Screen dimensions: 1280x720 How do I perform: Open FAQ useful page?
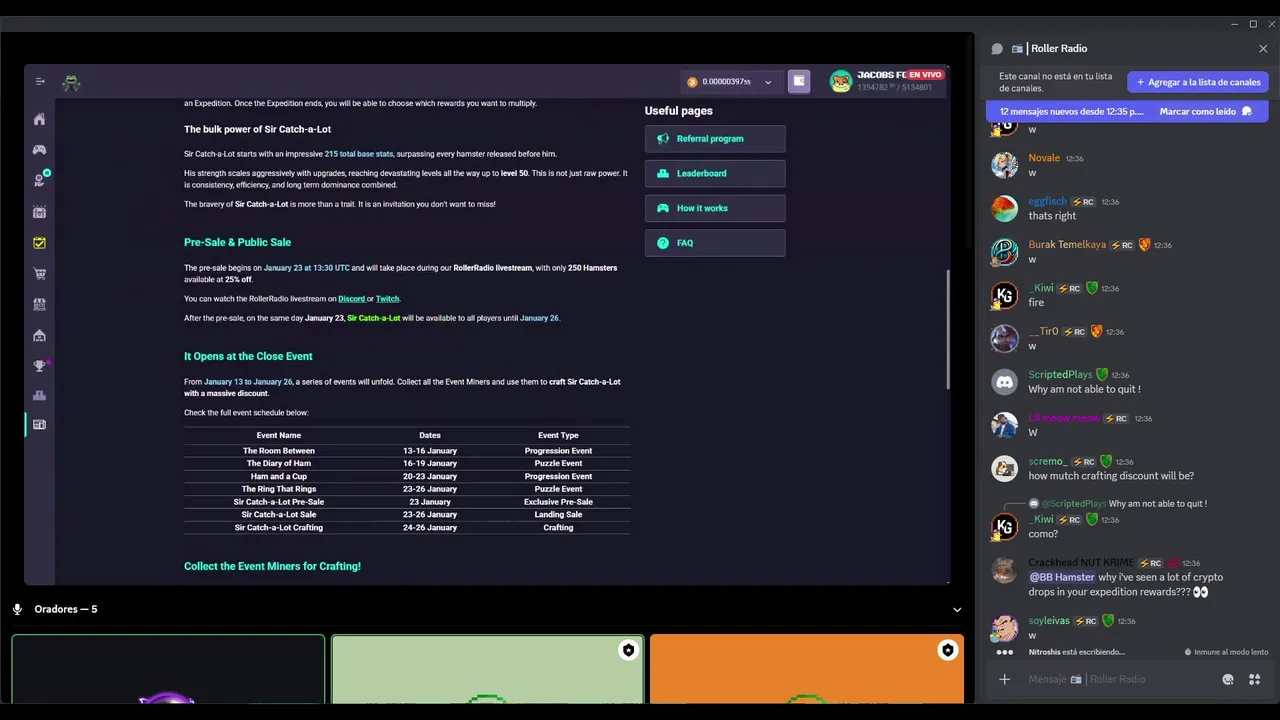pyautogui.click(x=715, y=243)
